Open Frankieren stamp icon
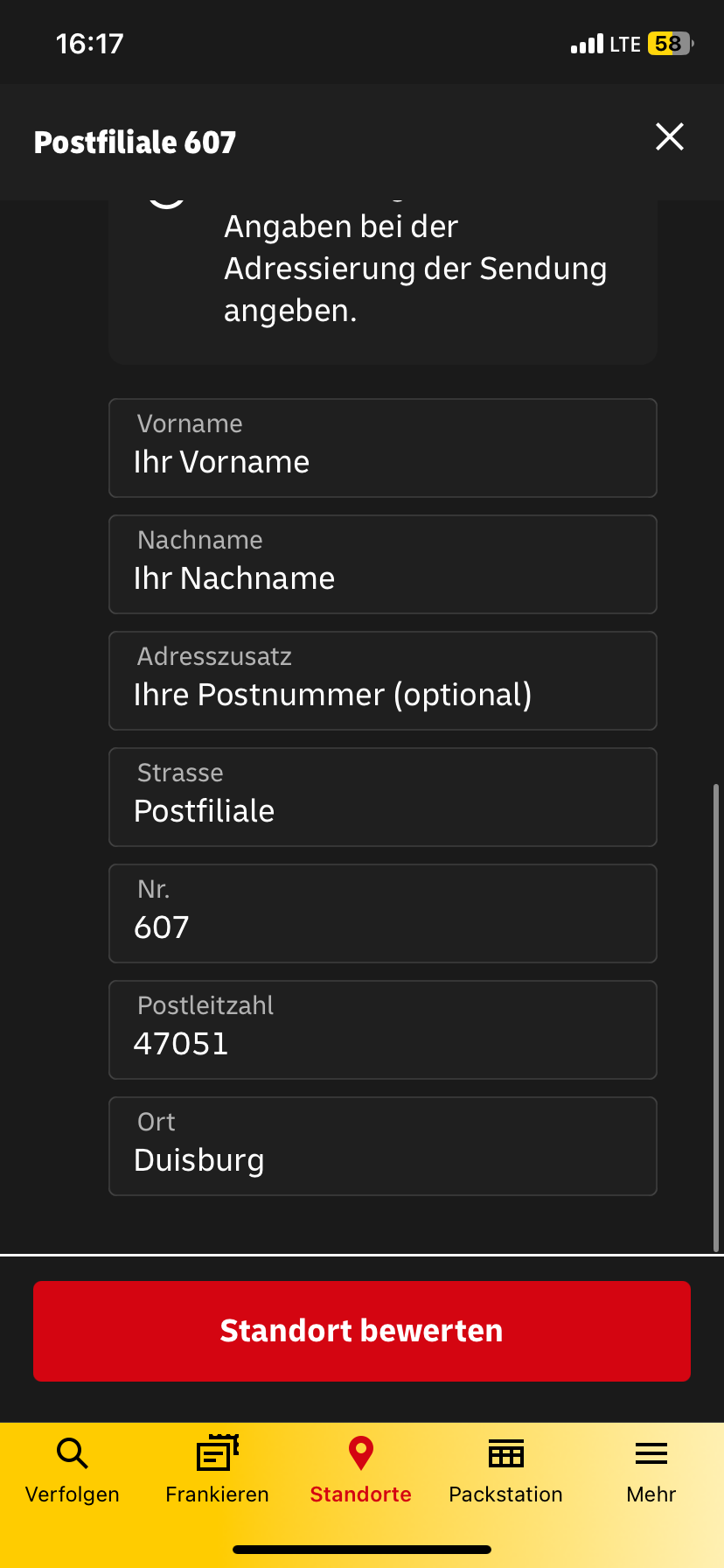This screenshot has height=1568, width=724. click(x=217, y=1453)
